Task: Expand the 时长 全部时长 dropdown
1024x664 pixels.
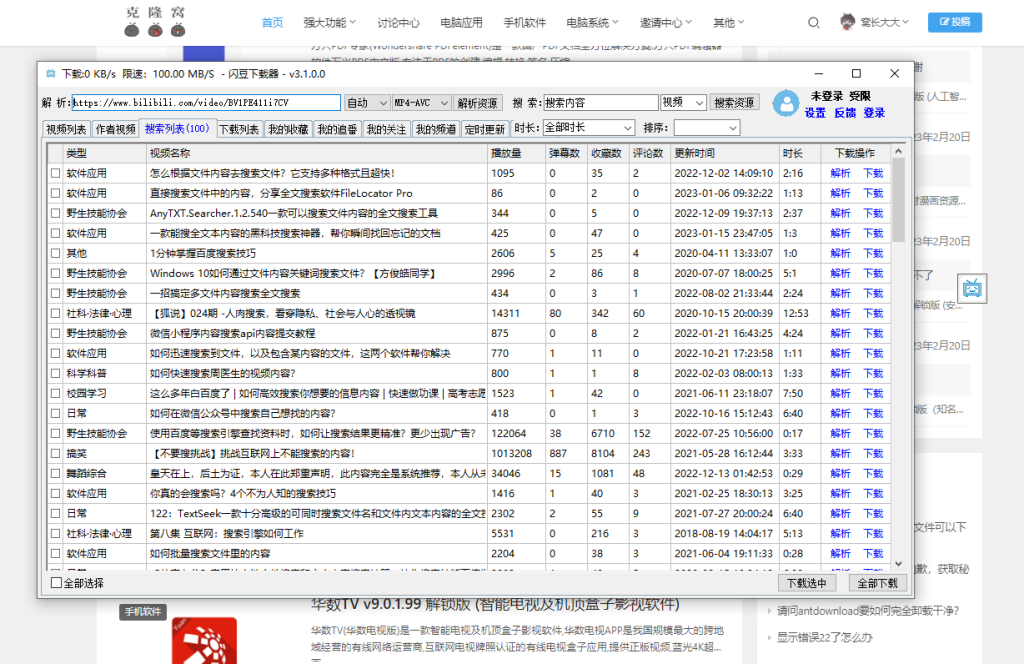Action: (588, 128)
